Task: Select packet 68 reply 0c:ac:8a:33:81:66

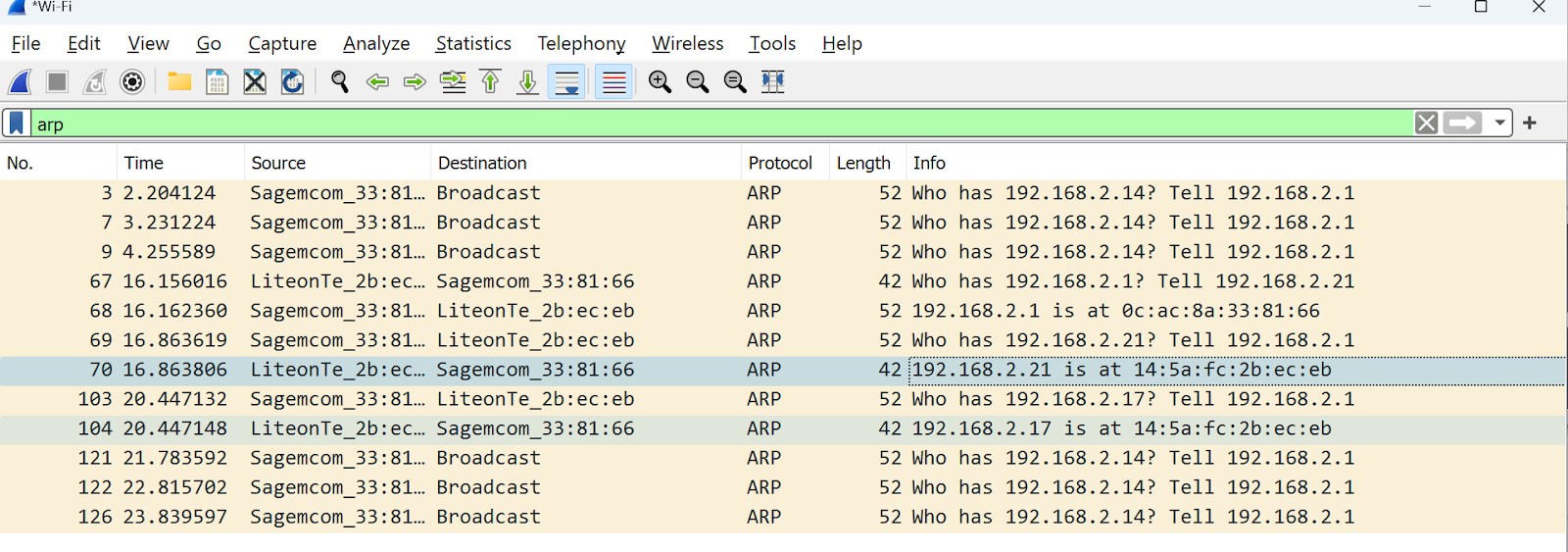Action: (x=783, y=311)
